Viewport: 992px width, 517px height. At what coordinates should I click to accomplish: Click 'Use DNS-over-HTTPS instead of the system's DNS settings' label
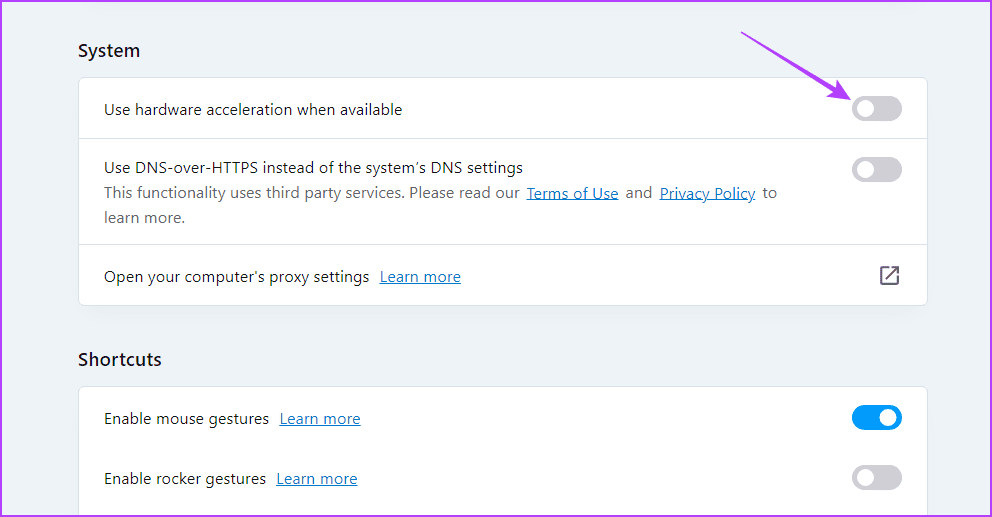(313, 168)
